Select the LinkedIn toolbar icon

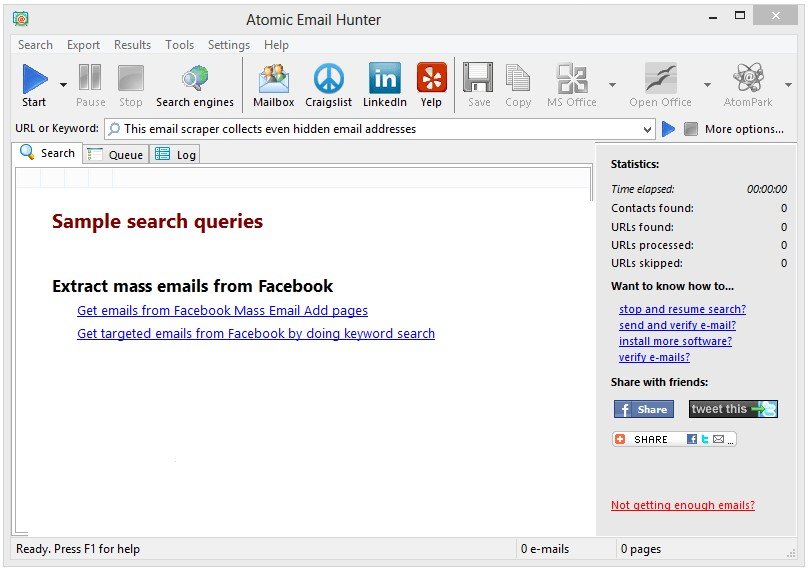385,78
